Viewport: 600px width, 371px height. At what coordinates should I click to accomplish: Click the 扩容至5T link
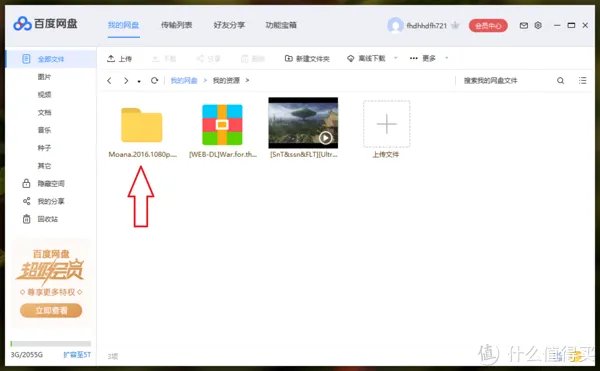77,355
